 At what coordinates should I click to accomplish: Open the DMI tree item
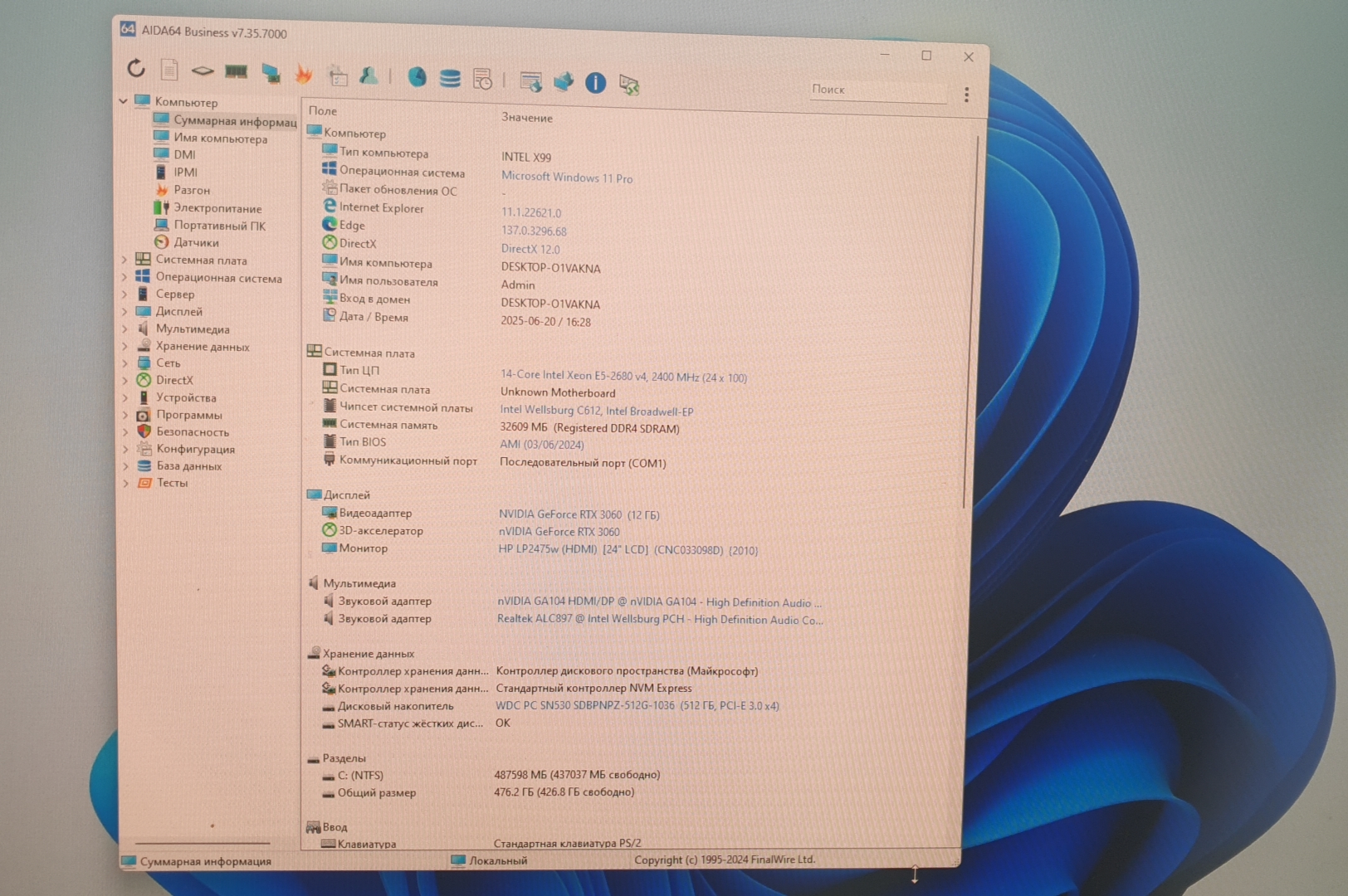coord(184,154)
